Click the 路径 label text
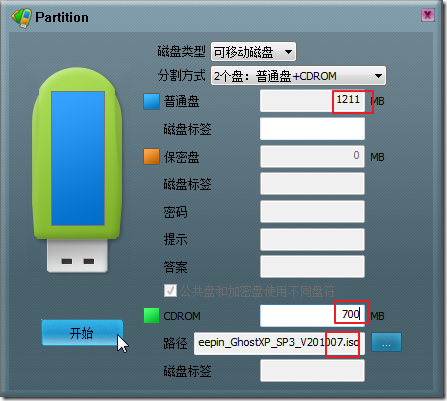This screenshot has height=401, width=447. tap(175, 343)
